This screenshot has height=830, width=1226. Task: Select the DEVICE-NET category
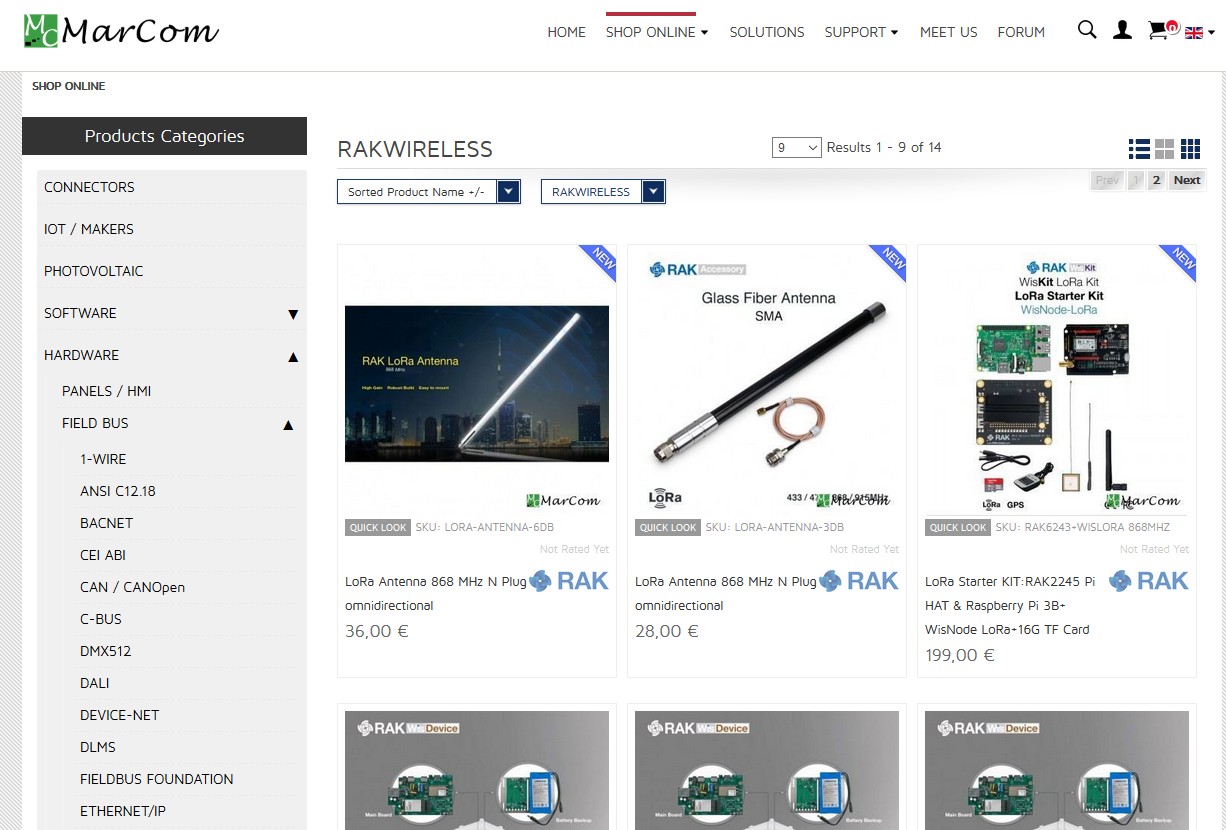(x=120, y=715)
